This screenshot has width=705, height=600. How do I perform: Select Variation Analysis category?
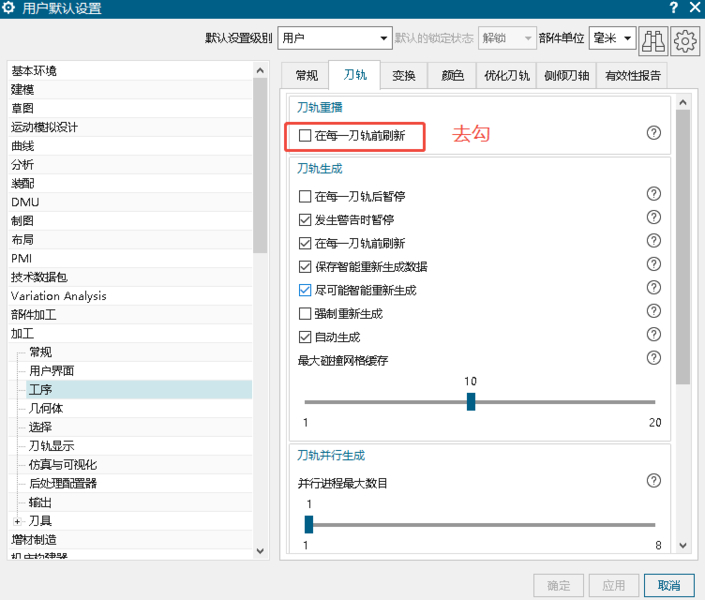click(x=130, y=296)
